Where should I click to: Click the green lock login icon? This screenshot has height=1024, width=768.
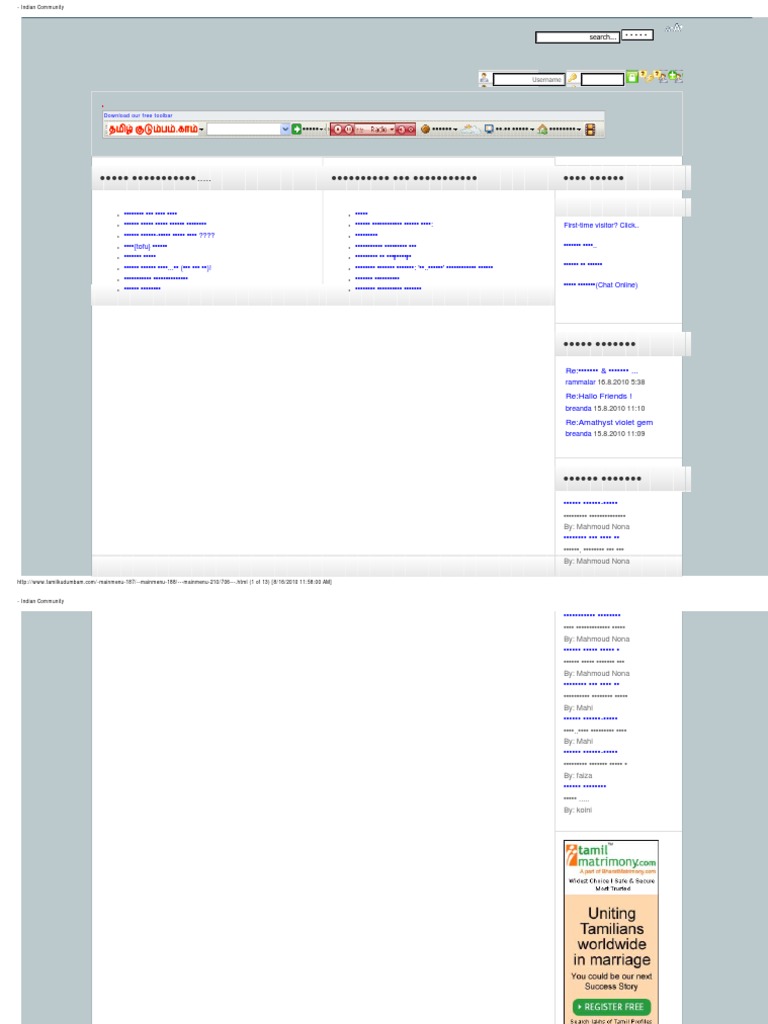[x=632, y=77]
